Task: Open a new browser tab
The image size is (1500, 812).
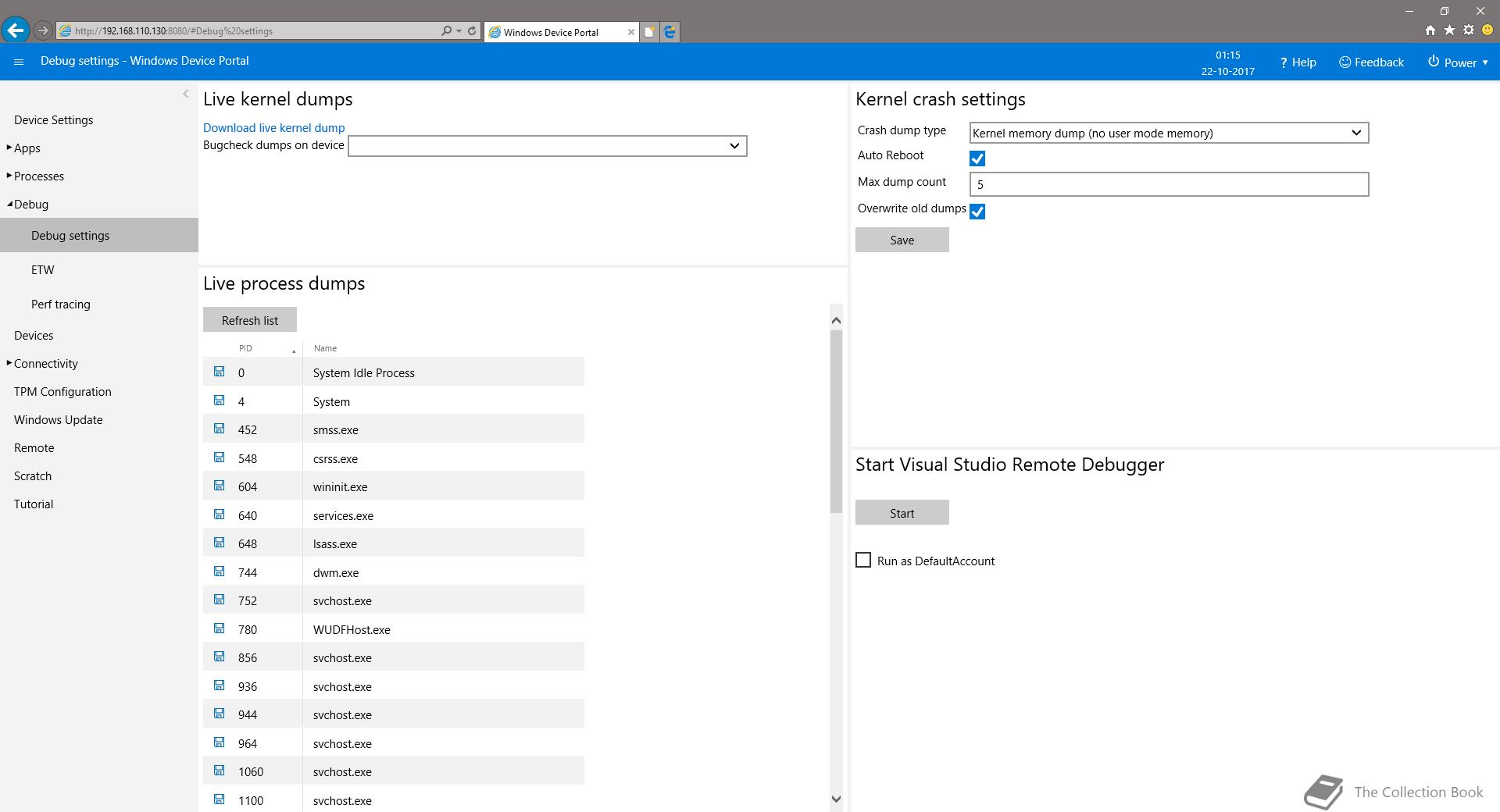Action: pyautogui.click(x=649, y=32)
